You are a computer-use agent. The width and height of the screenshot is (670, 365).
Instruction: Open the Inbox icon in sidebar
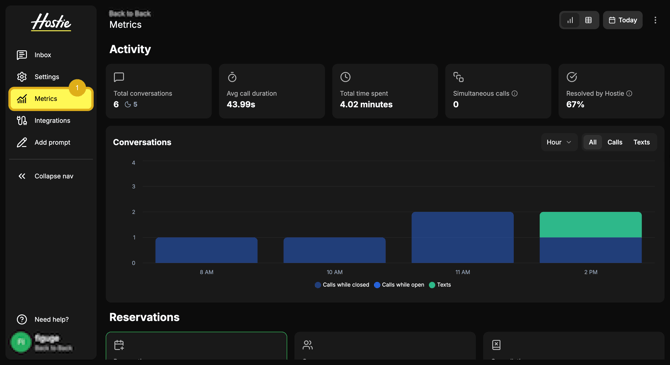tap(22, 55)
